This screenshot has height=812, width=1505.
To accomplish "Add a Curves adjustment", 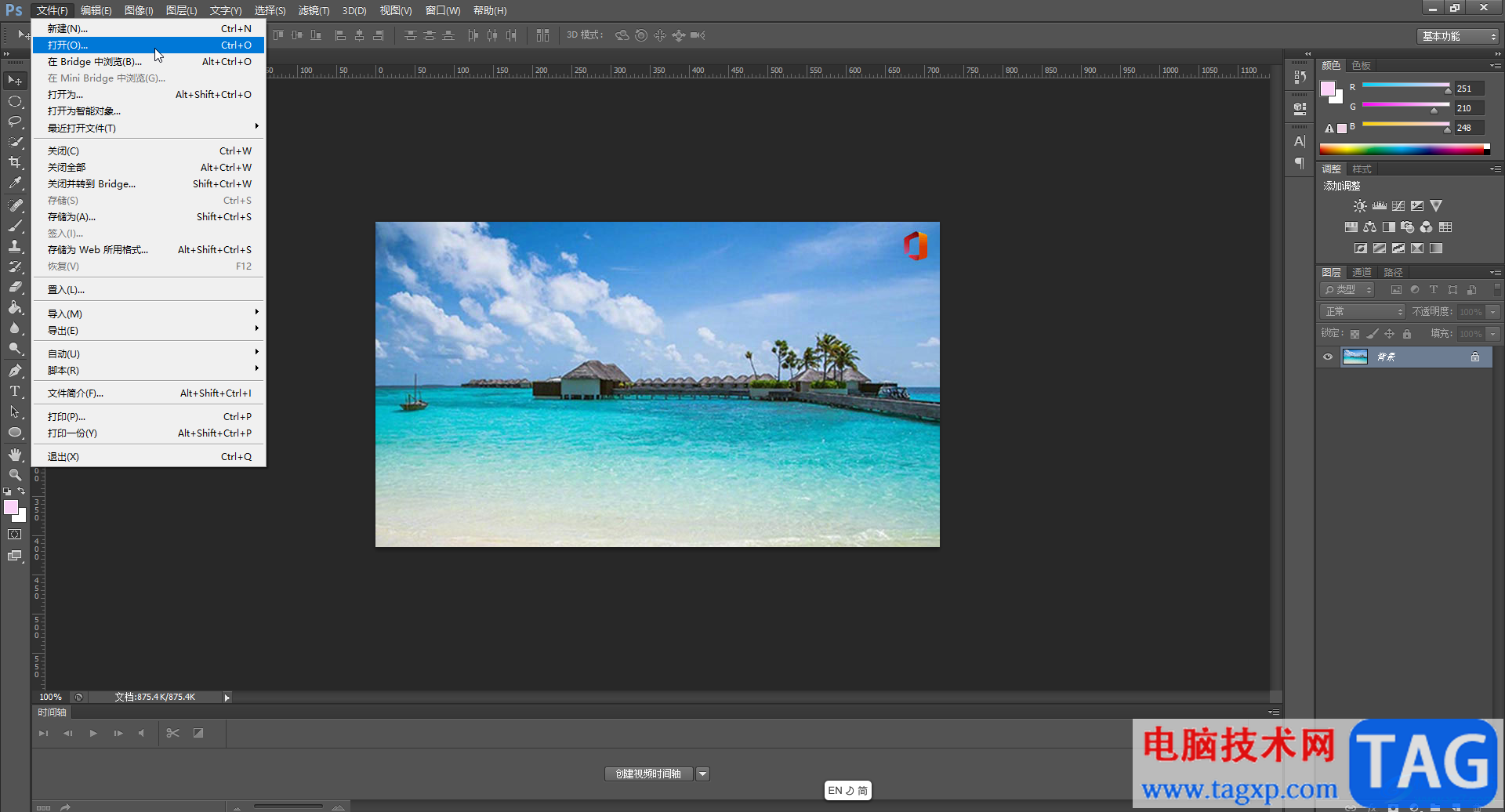I will 1398,206.
